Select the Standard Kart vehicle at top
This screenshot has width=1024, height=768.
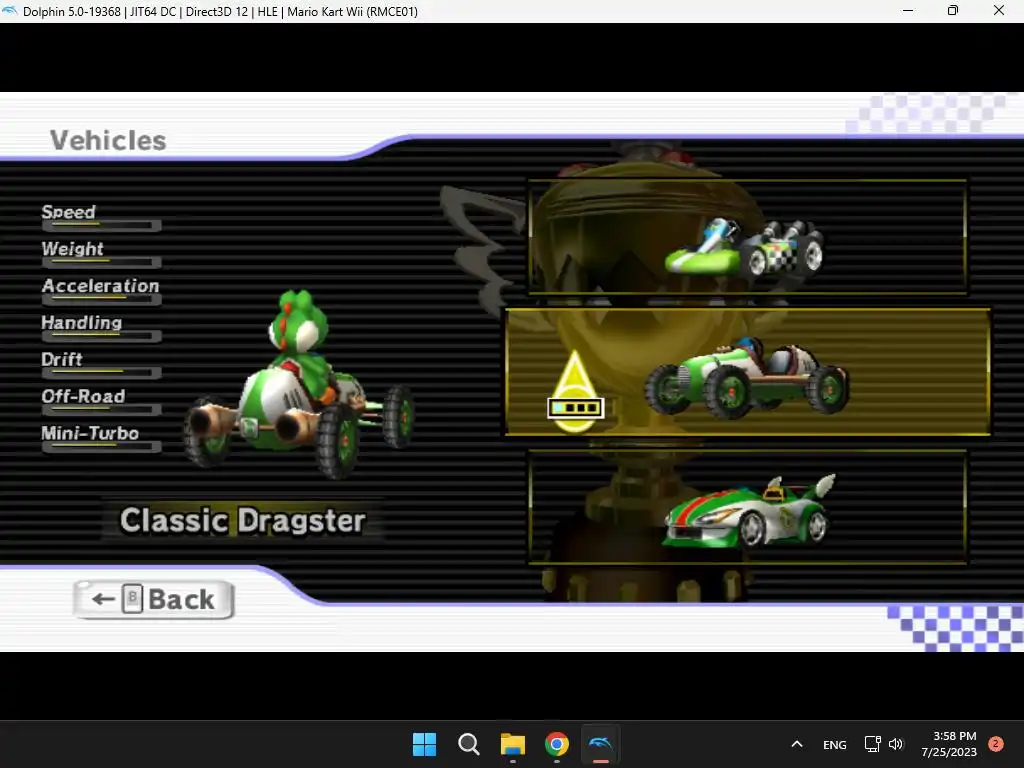pos(747,237)
